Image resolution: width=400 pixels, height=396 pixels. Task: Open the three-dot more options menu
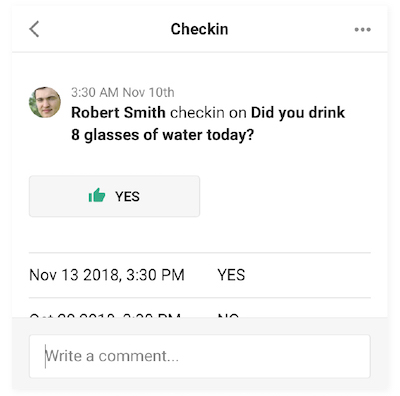tap(362, 29)
